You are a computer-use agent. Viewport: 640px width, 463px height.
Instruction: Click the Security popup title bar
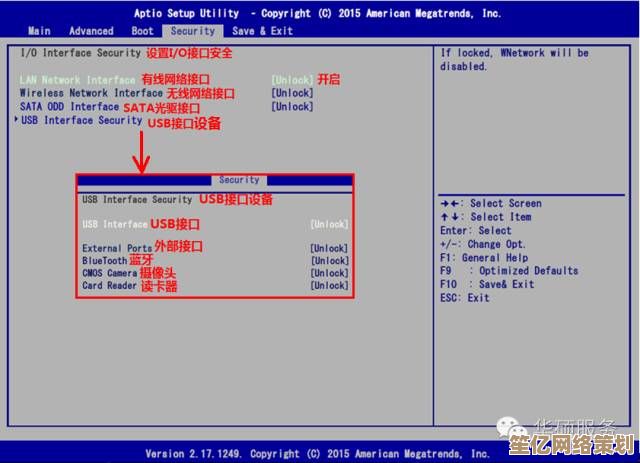(239, 180)
